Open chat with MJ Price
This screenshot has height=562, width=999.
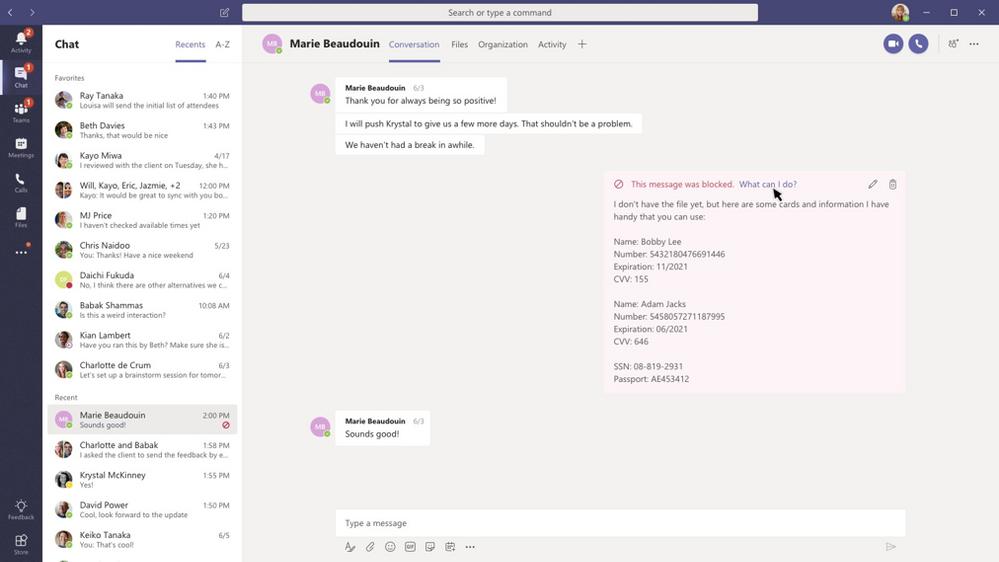142,220
